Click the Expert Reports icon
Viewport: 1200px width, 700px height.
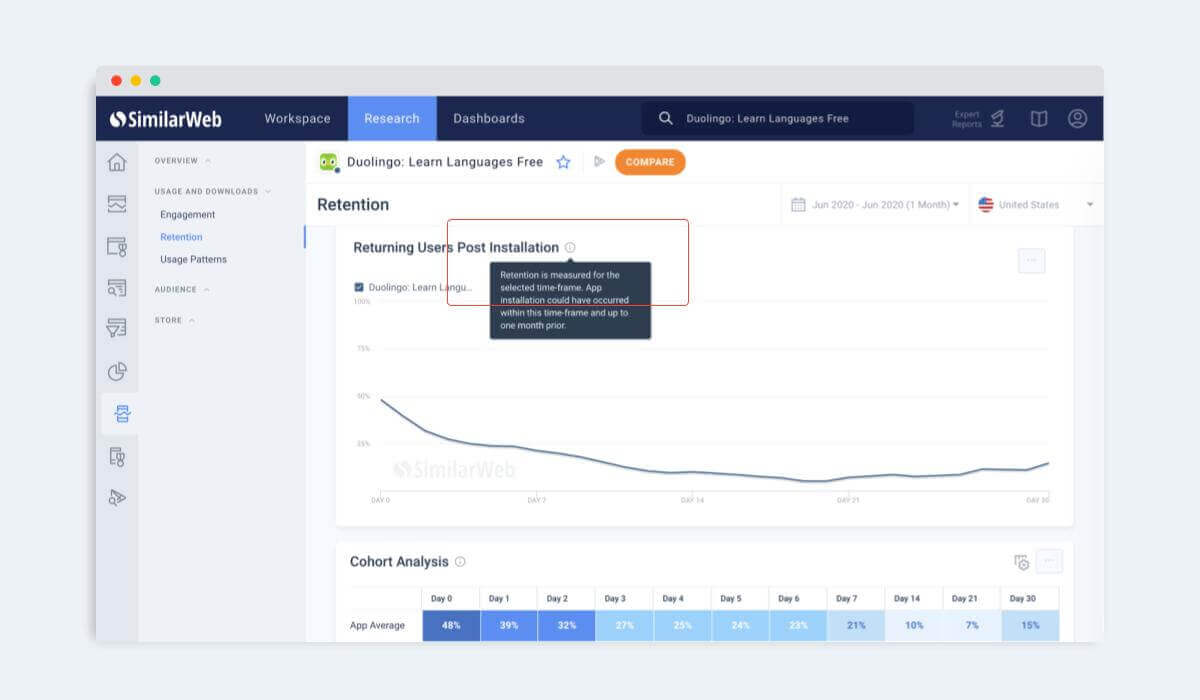point(996,118)
